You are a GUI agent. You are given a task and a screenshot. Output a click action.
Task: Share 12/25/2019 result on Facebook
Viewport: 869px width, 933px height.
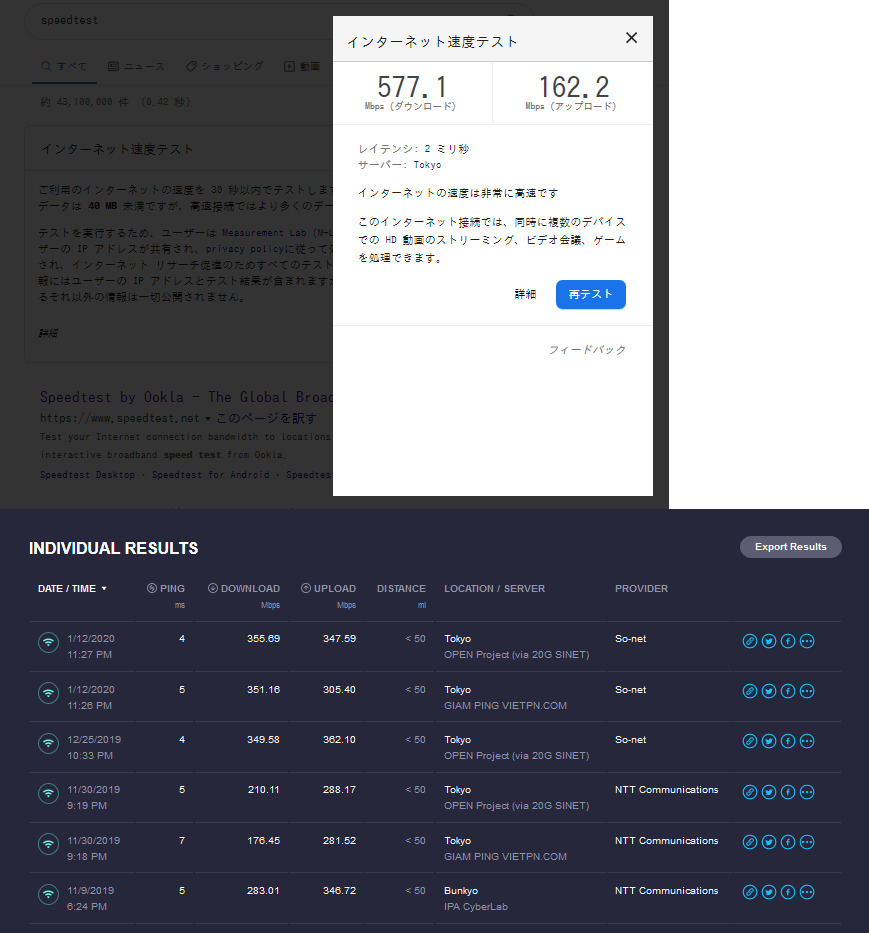tap(788, 742)
